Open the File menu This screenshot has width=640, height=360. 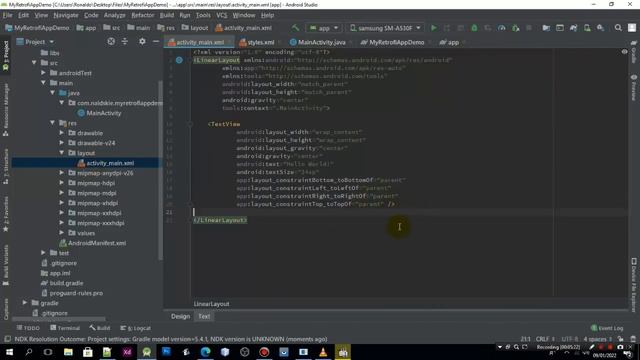point(7,15)
